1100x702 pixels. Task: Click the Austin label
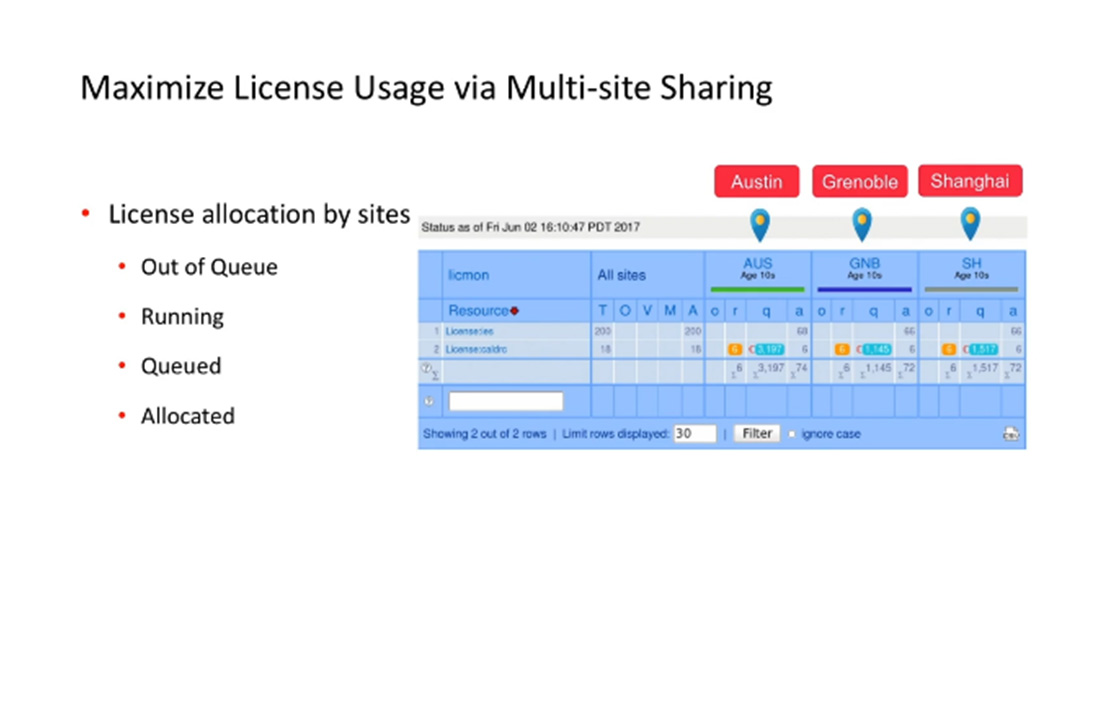click(x=757, y=182)
